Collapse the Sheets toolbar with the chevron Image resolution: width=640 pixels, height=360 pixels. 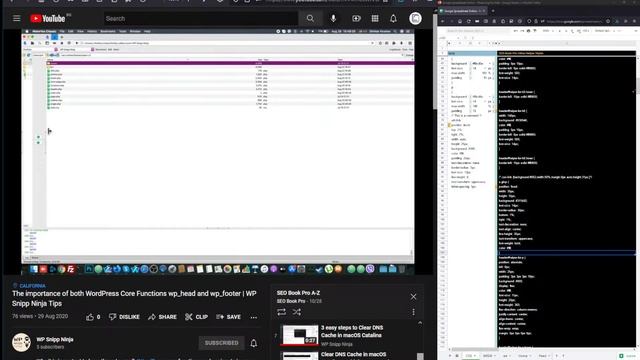pyautogui.click(x=636, y=31)
